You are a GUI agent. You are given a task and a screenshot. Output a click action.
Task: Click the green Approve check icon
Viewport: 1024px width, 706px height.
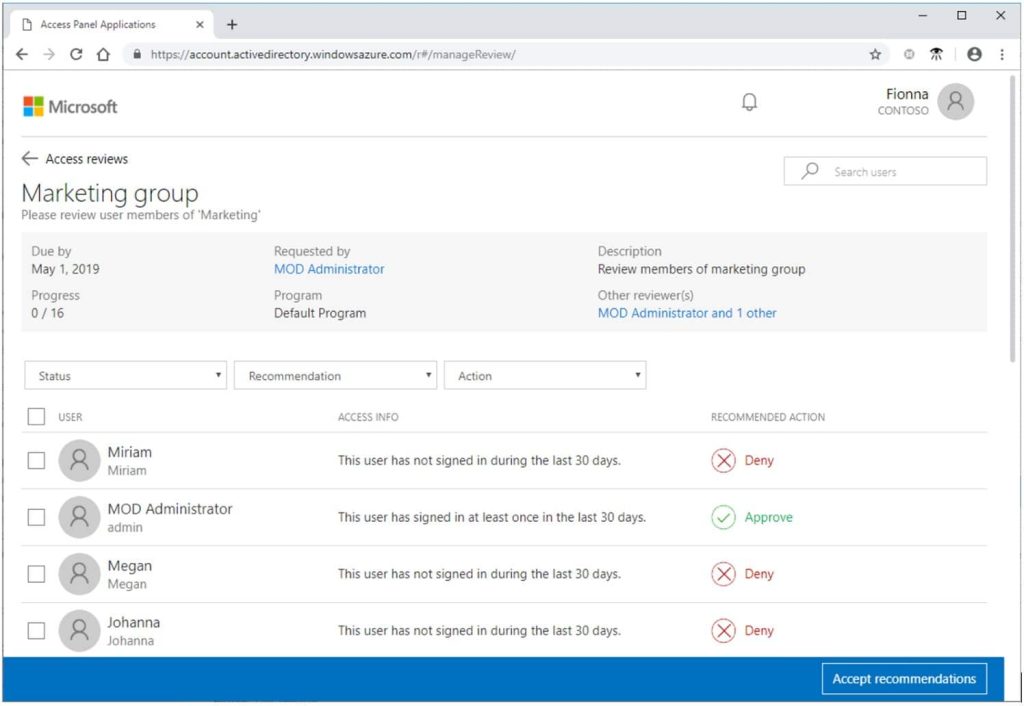pyautogui.click(x=723, y=517)
